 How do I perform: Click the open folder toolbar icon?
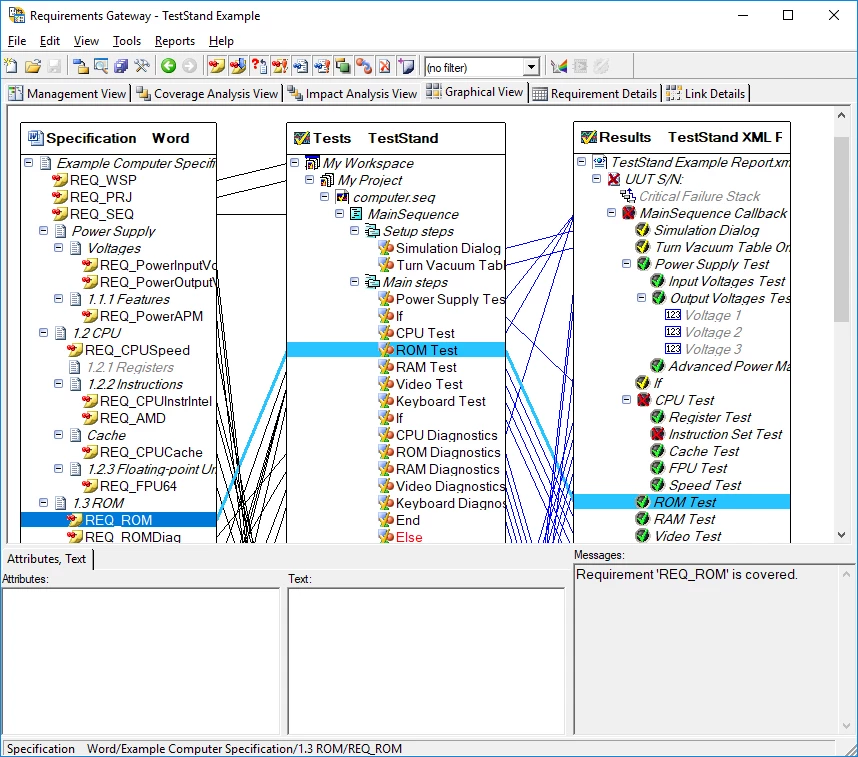[x=33, y=66]
